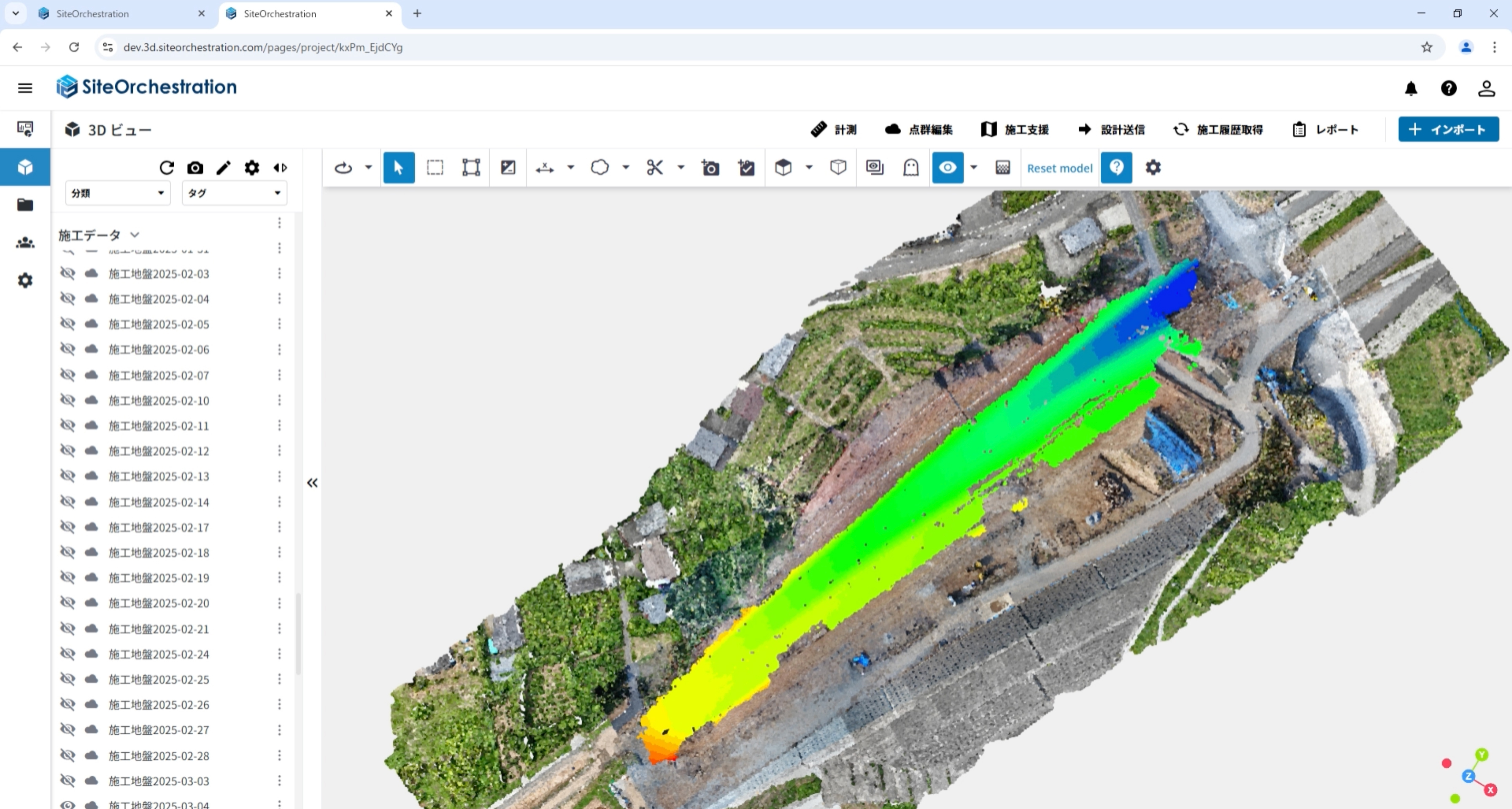1512x809 pixels.
Task: Open the toolbar settings gear icon
Action: 1153,167
